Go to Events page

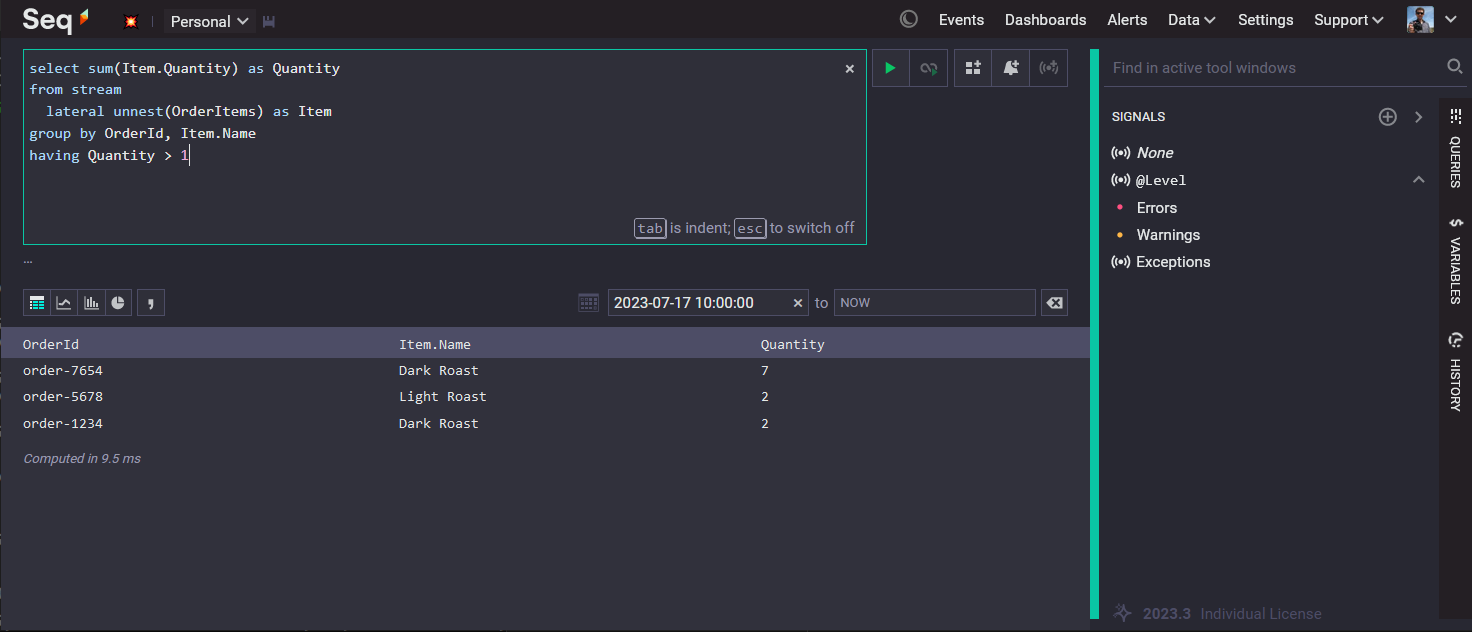961,20
